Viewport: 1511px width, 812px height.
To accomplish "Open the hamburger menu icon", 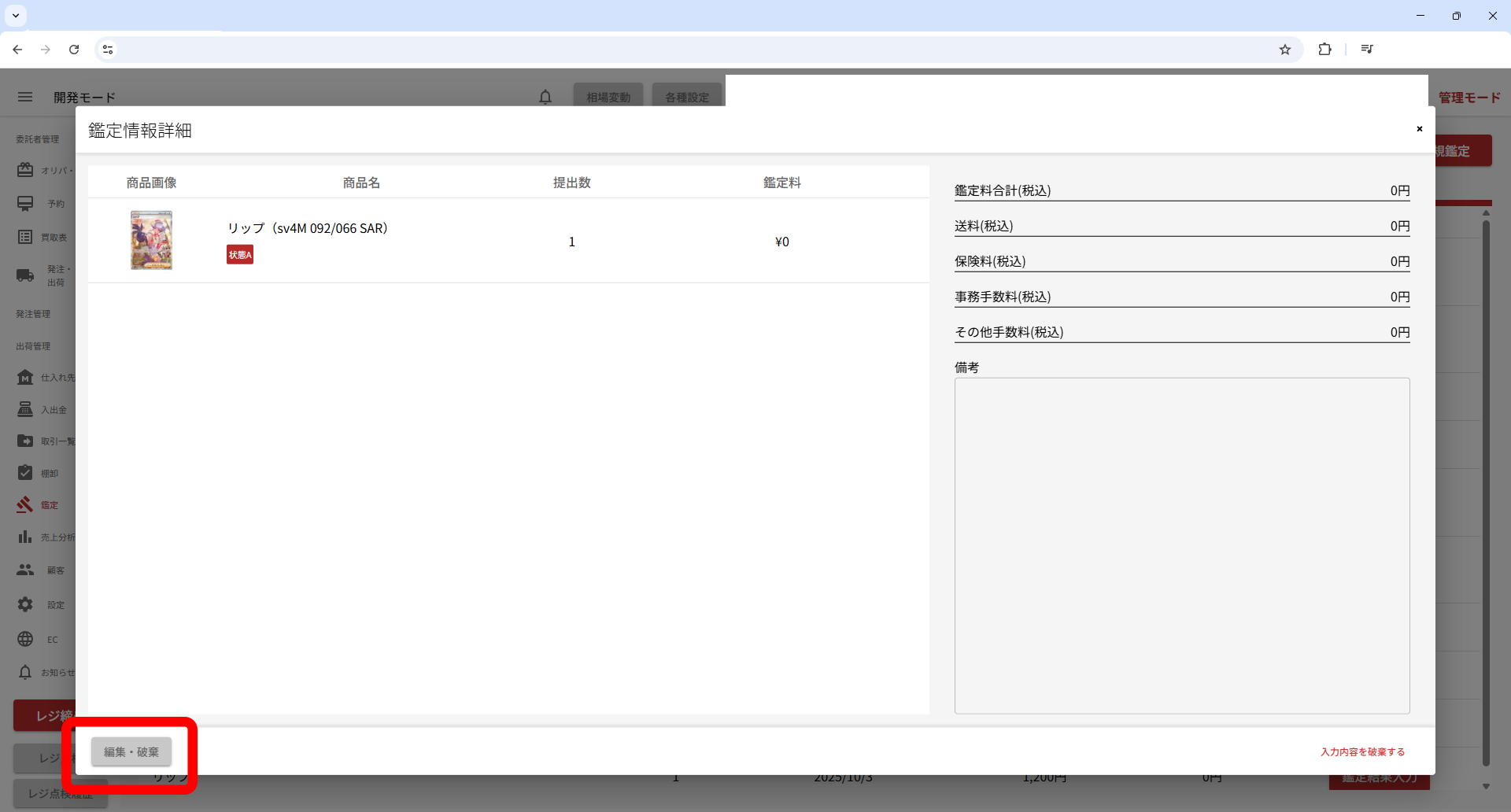I will pos(25,97).
